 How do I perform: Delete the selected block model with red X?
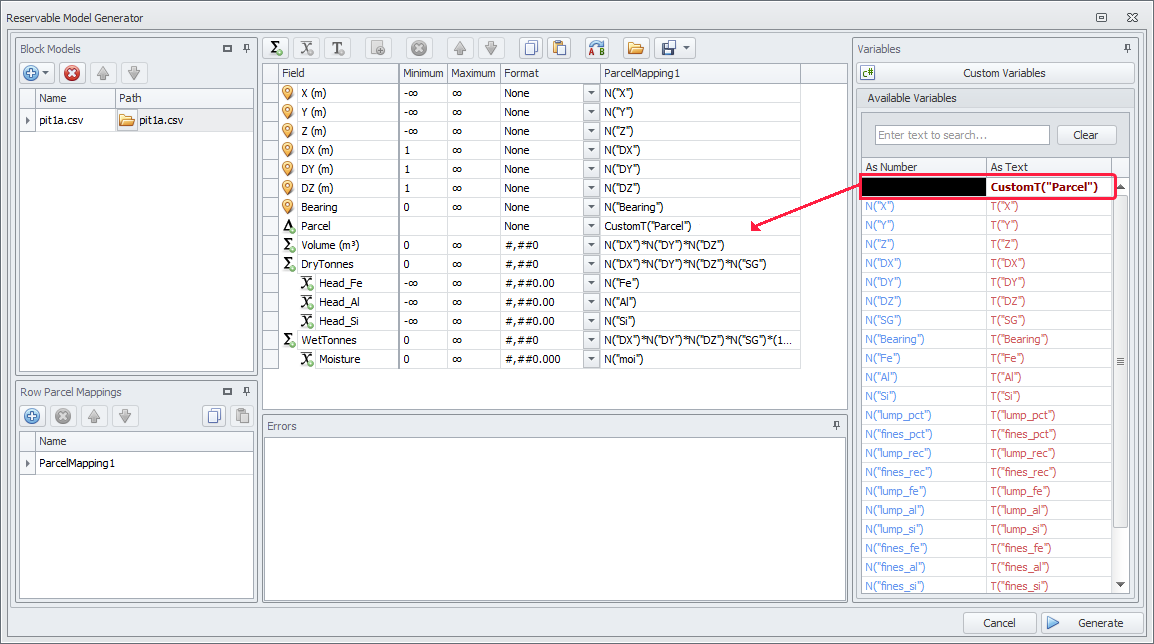(72, 73)
